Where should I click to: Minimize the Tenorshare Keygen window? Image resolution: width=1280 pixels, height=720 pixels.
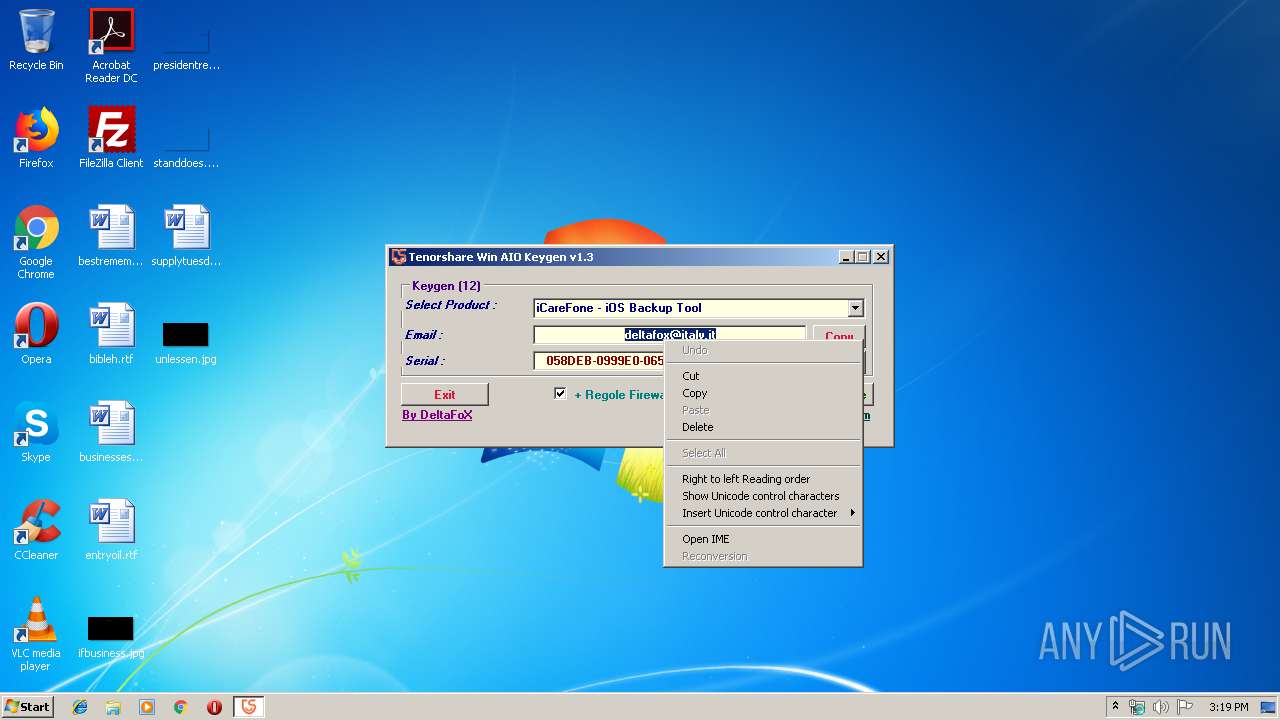click(x=846, y=257)
